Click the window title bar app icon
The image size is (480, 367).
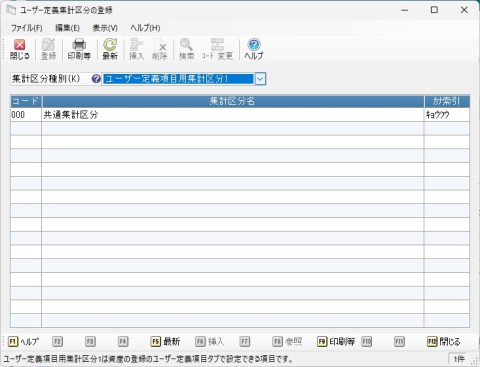point(11,10)
